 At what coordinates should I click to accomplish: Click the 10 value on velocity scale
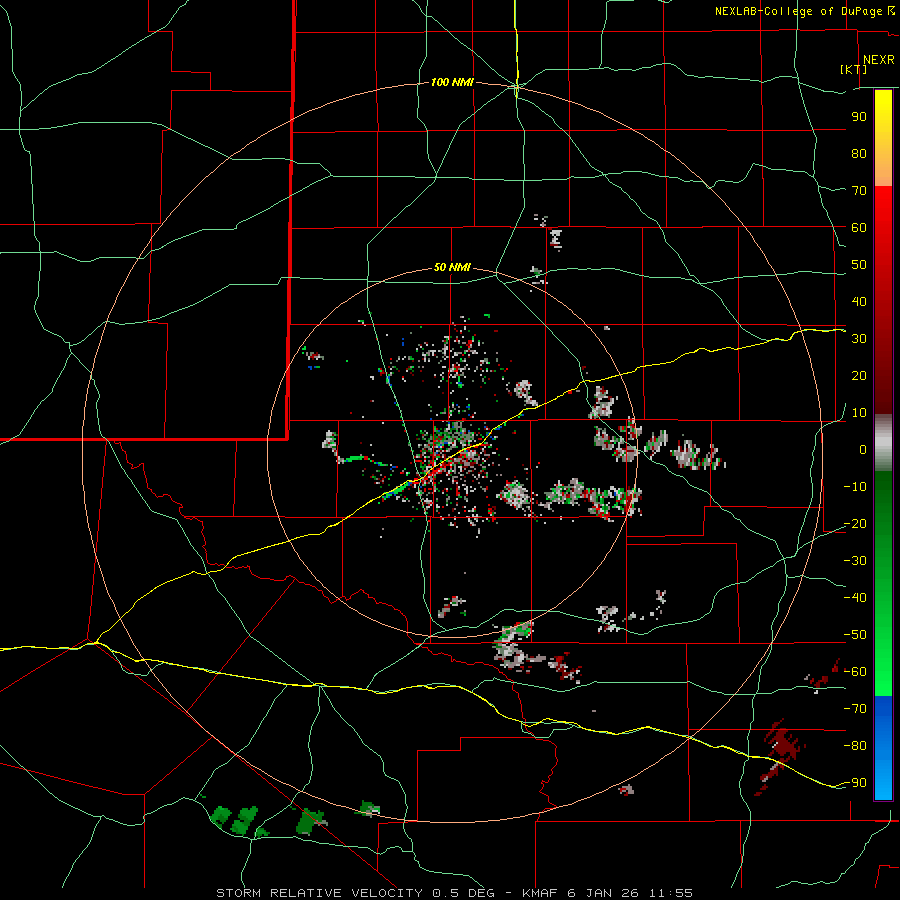pos(859,413)
